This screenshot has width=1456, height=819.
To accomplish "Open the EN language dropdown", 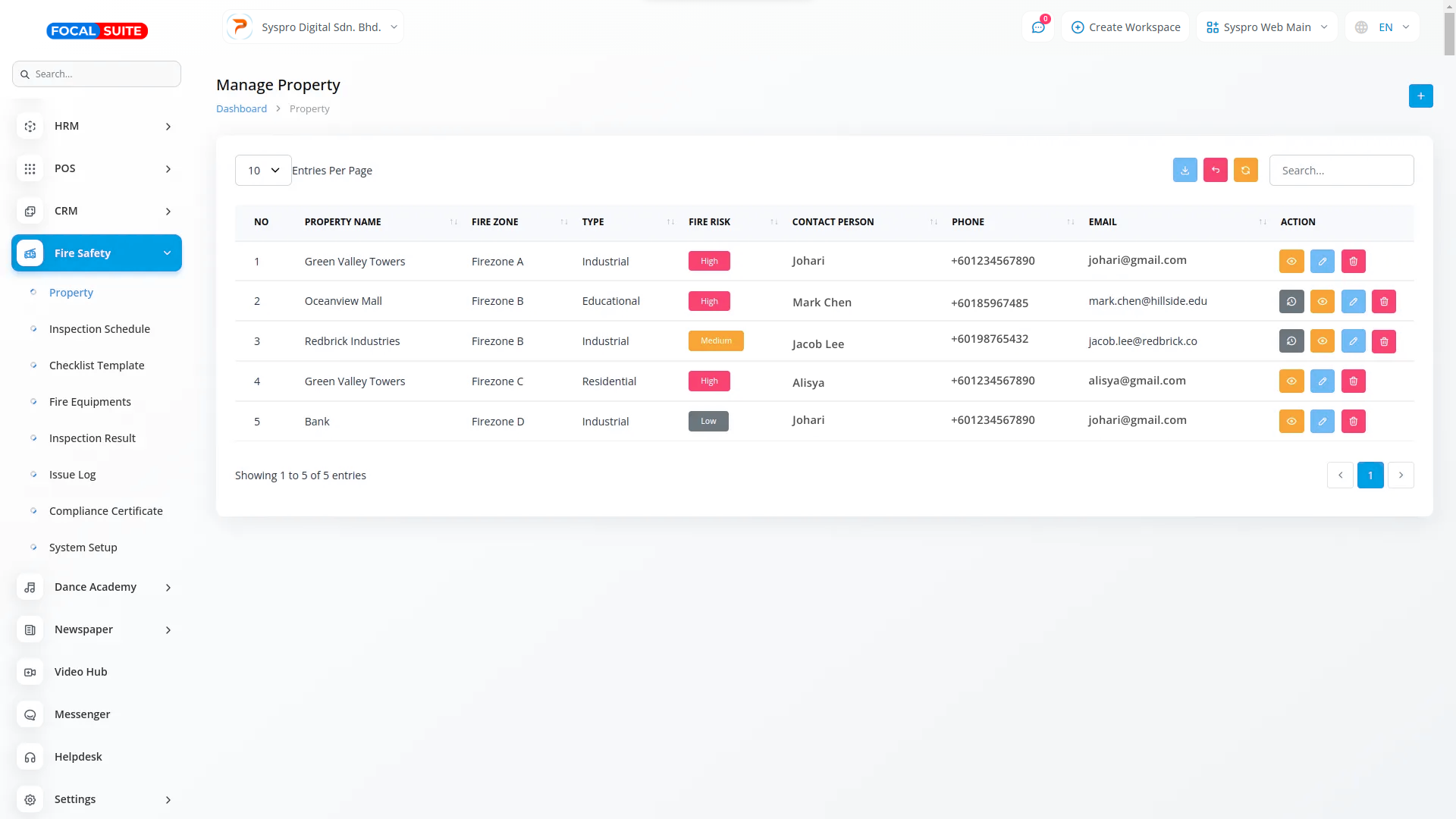I will [x=1382, y=27].
